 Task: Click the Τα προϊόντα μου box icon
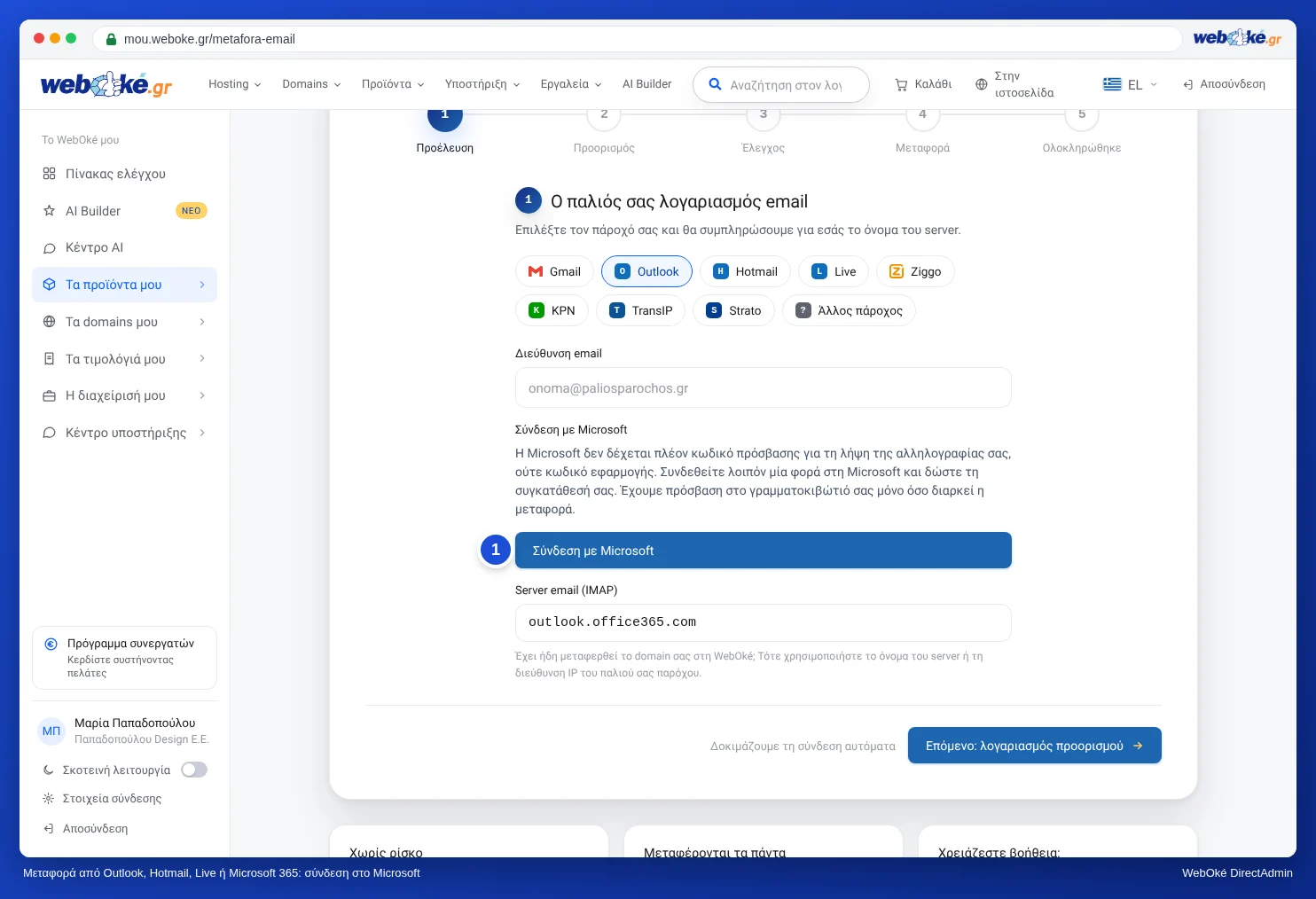click(x=50, y=285)
